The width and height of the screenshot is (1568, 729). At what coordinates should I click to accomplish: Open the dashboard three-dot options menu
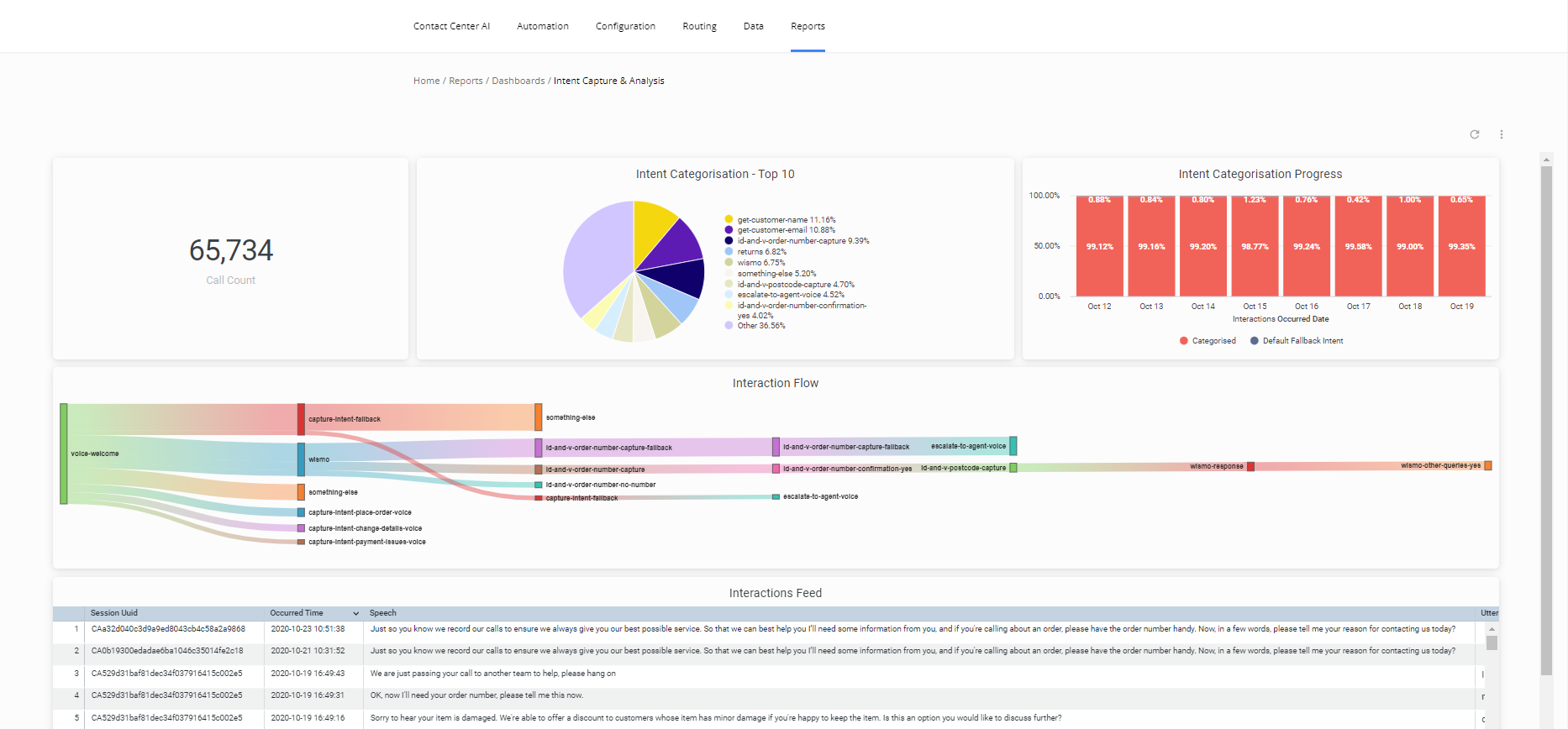pos(1501,134)
